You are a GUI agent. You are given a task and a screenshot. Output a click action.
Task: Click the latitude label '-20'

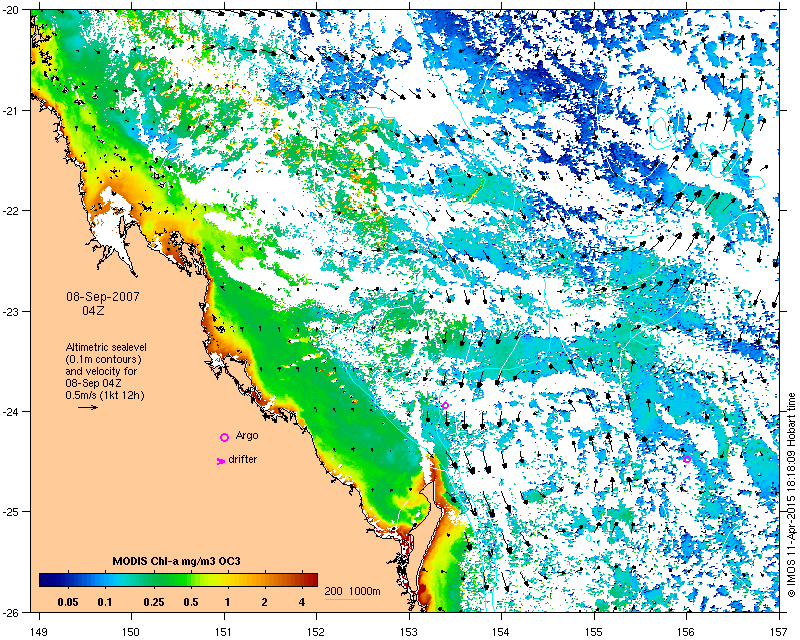click(x=9, y=10)
